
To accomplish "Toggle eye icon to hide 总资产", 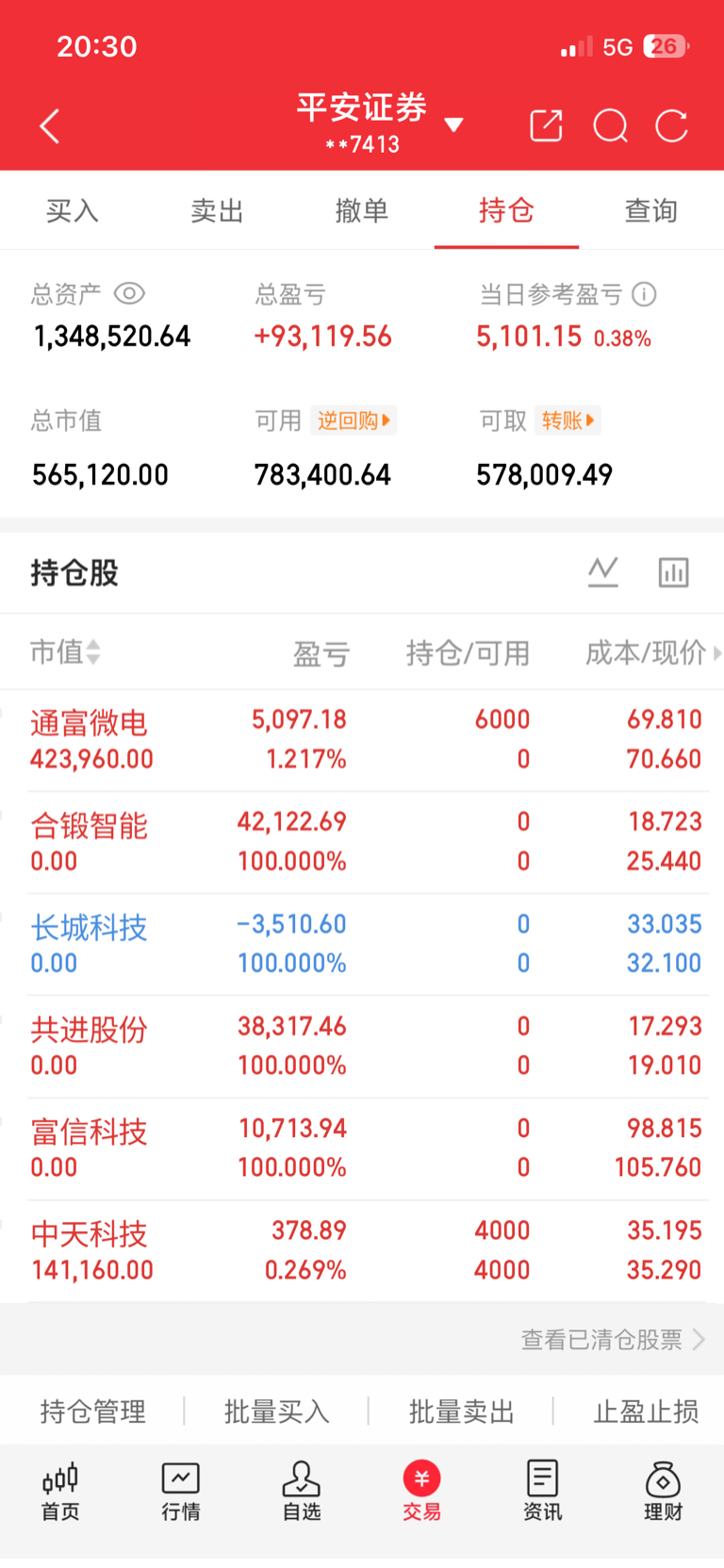I will pos(129,294).
